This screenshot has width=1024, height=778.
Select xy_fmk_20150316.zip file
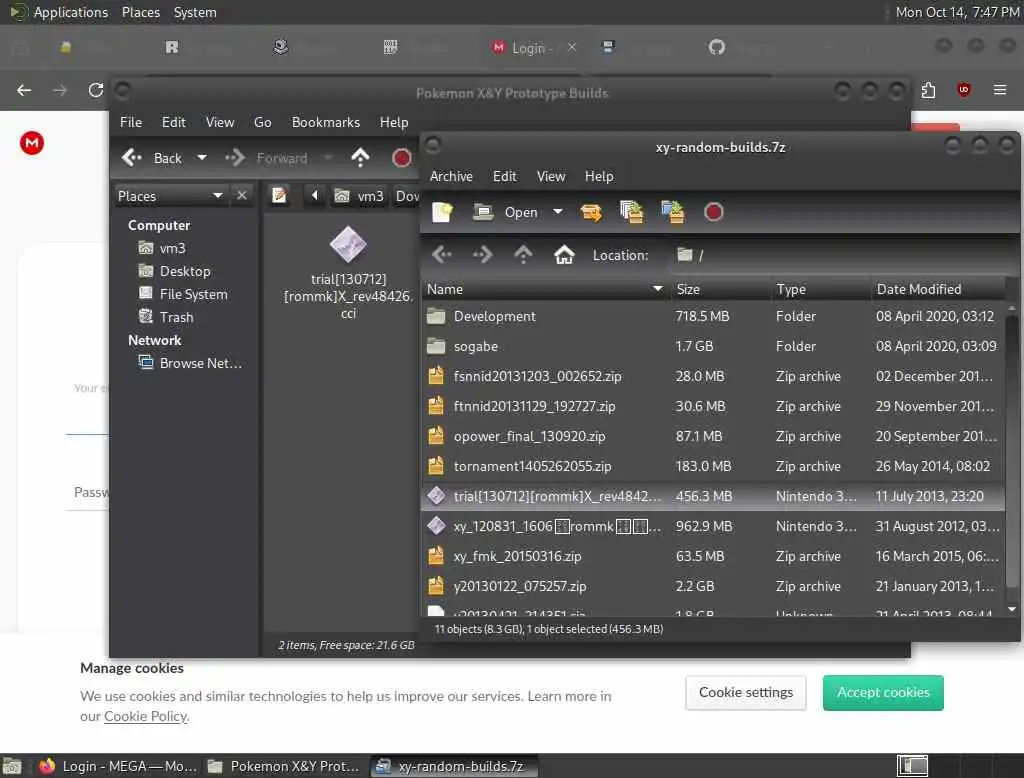pos(713,557)
